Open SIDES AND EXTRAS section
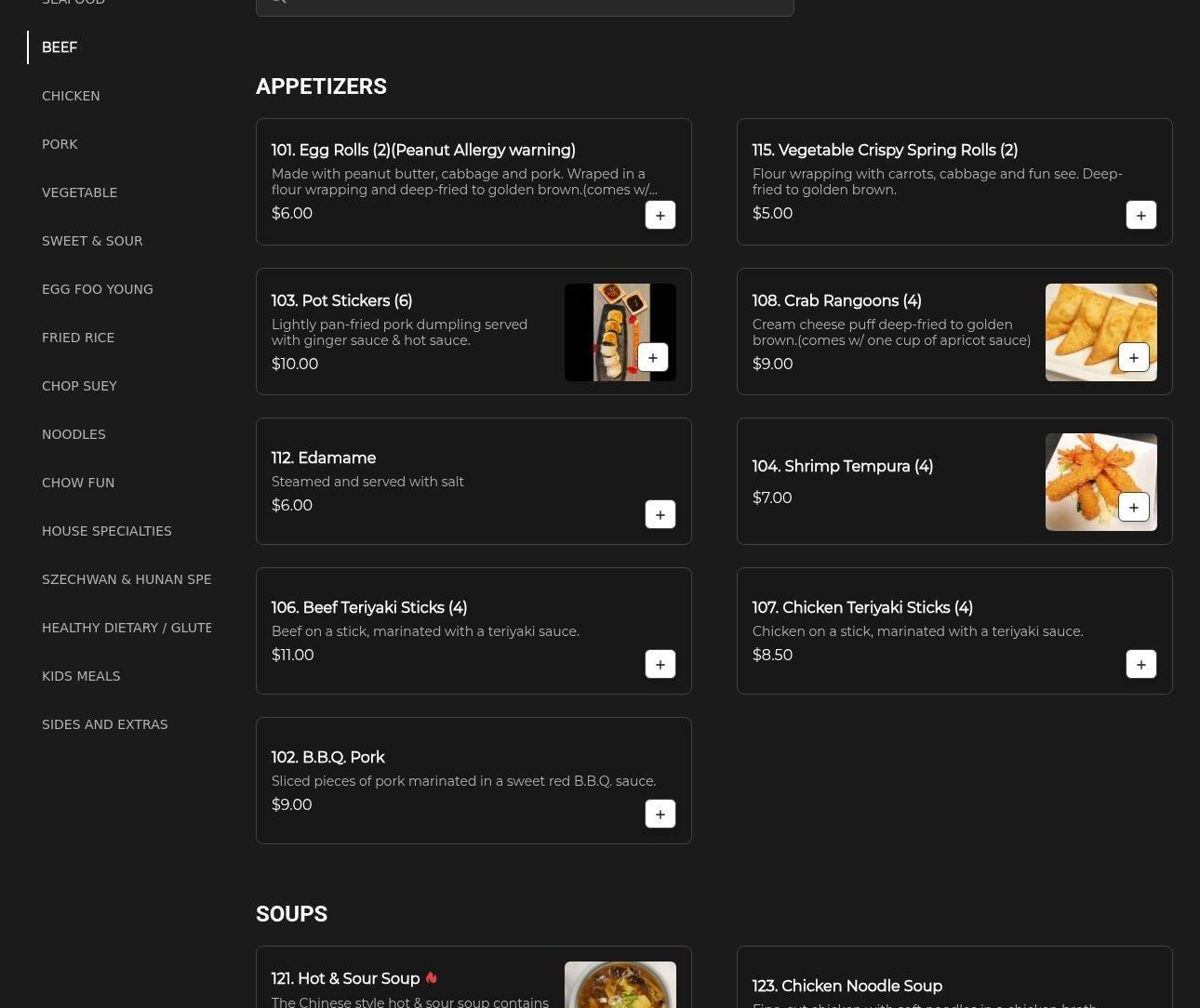This screenshot has height=1008, width=1200. (x=104, y=724)
